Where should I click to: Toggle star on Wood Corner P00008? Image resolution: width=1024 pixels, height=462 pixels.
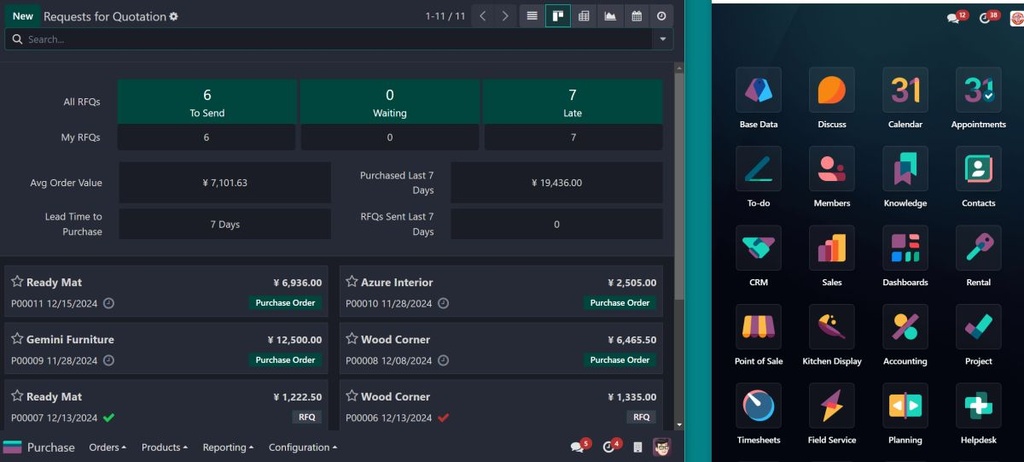coord(352,340)
